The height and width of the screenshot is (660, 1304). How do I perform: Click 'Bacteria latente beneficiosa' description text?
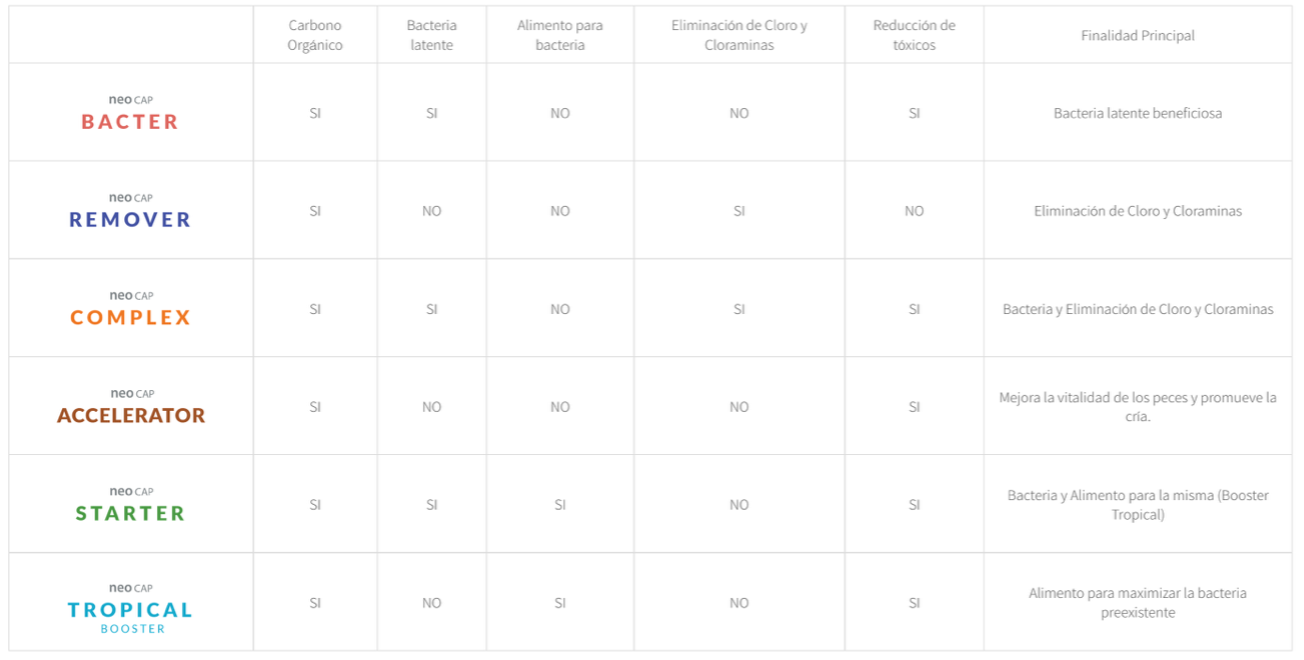tap(1137, 113)
